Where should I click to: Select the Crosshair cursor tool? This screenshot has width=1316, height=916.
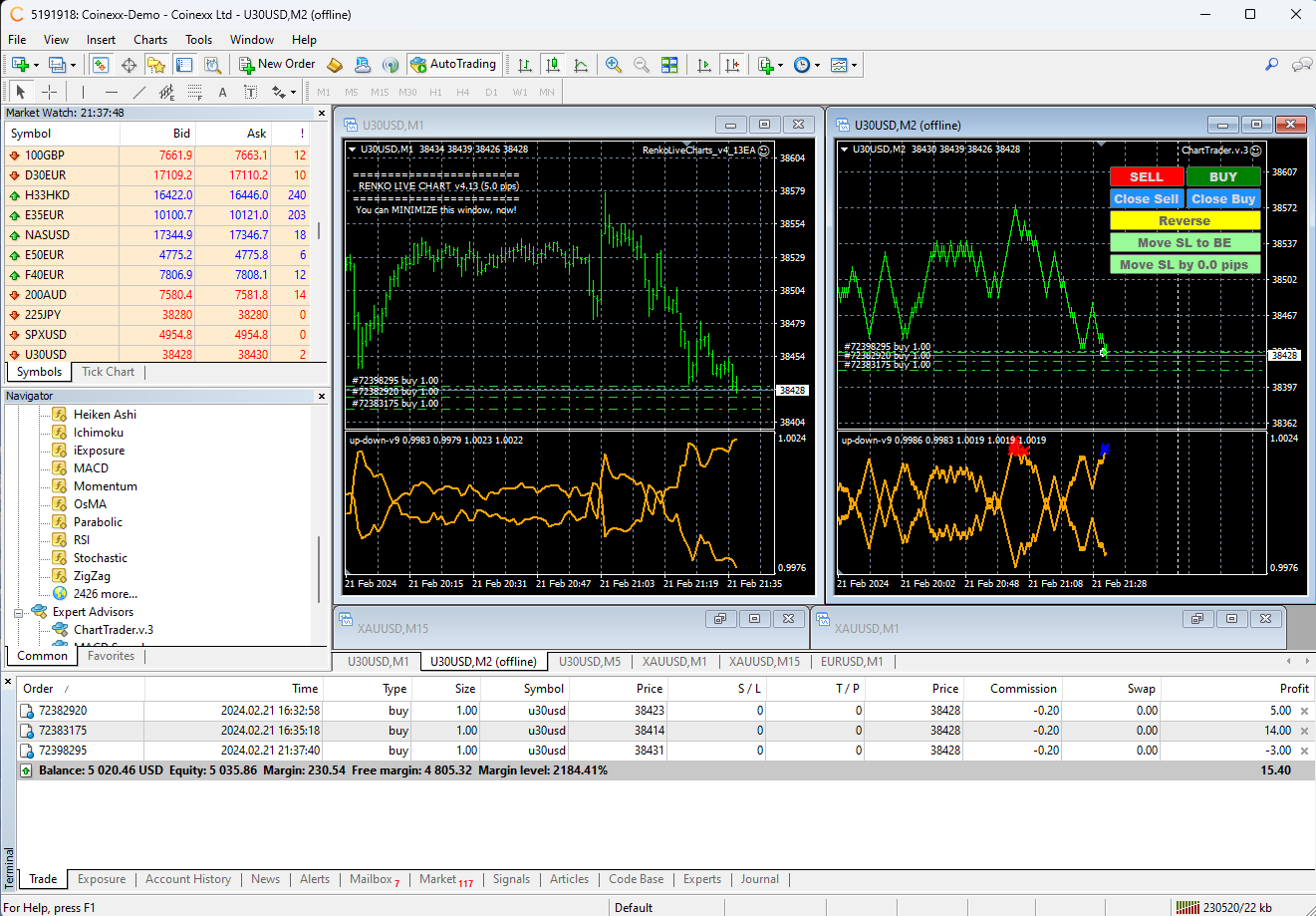point(49,92)
